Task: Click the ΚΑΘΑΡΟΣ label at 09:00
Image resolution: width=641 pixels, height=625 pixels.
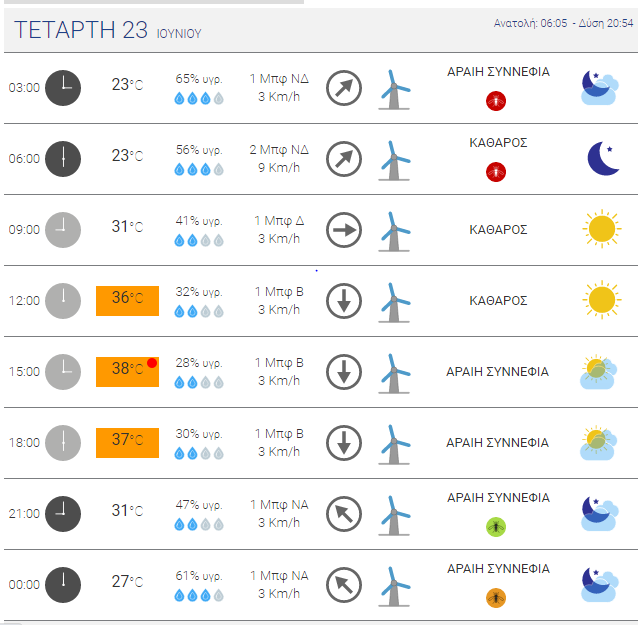Action: (x=498, y=230)
